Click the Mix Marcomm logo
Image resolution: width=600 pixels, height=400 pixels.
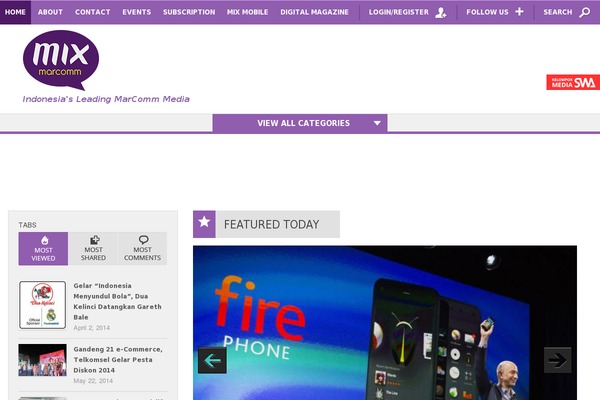click(61, 60)
